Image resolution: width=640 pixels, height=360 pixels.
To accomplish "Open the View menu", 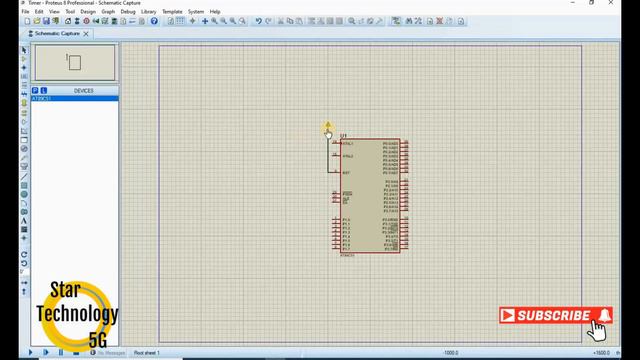I will (x=54, y=11).
